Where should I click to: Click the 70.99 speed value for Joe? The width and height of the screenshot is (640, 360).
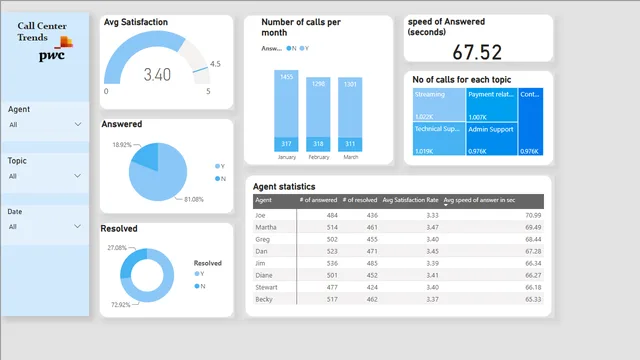pos(533,215)
